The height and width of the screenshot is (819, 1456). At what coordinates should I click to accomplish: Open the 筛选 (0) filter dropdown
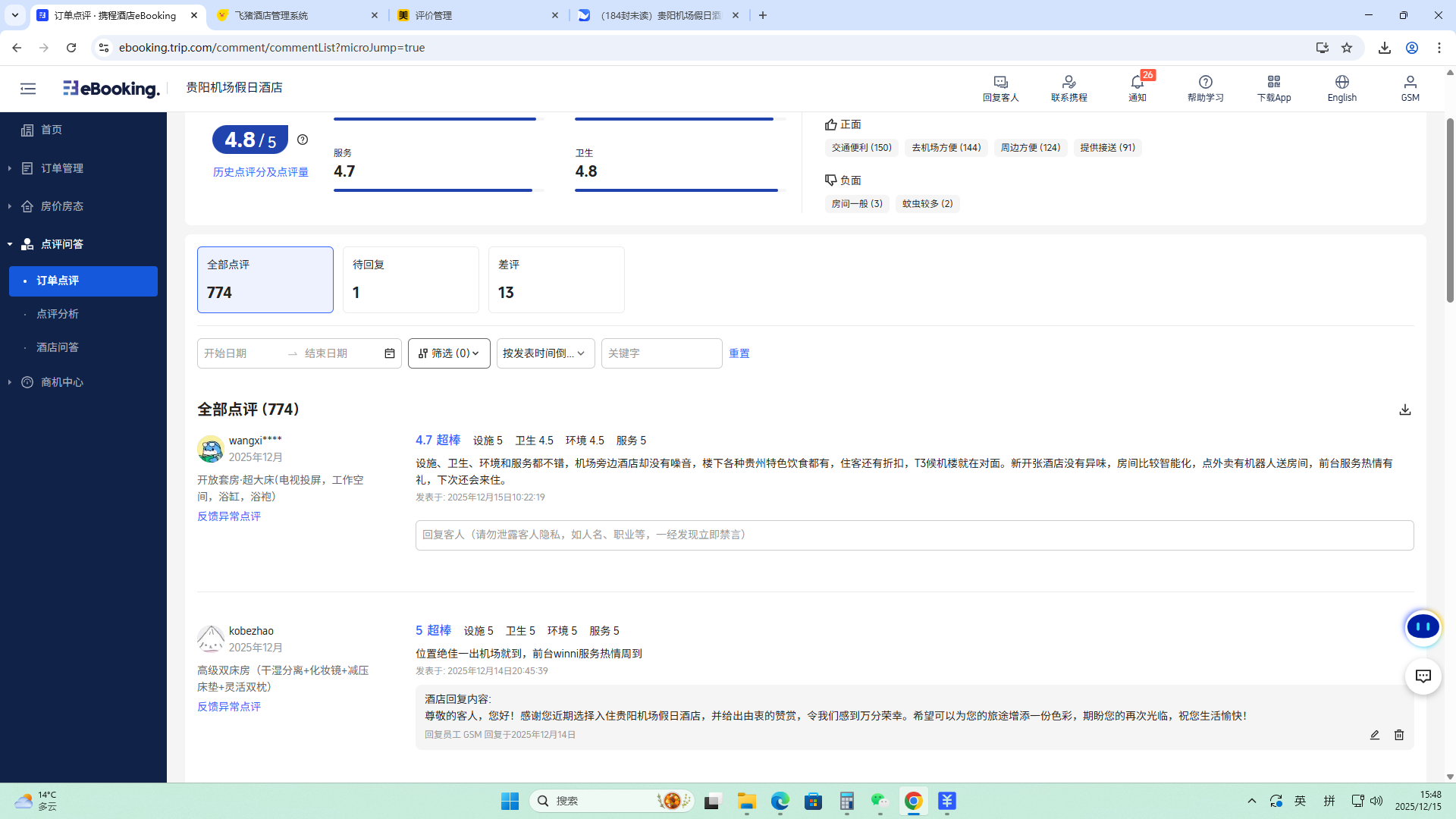(x=449, y=353)
